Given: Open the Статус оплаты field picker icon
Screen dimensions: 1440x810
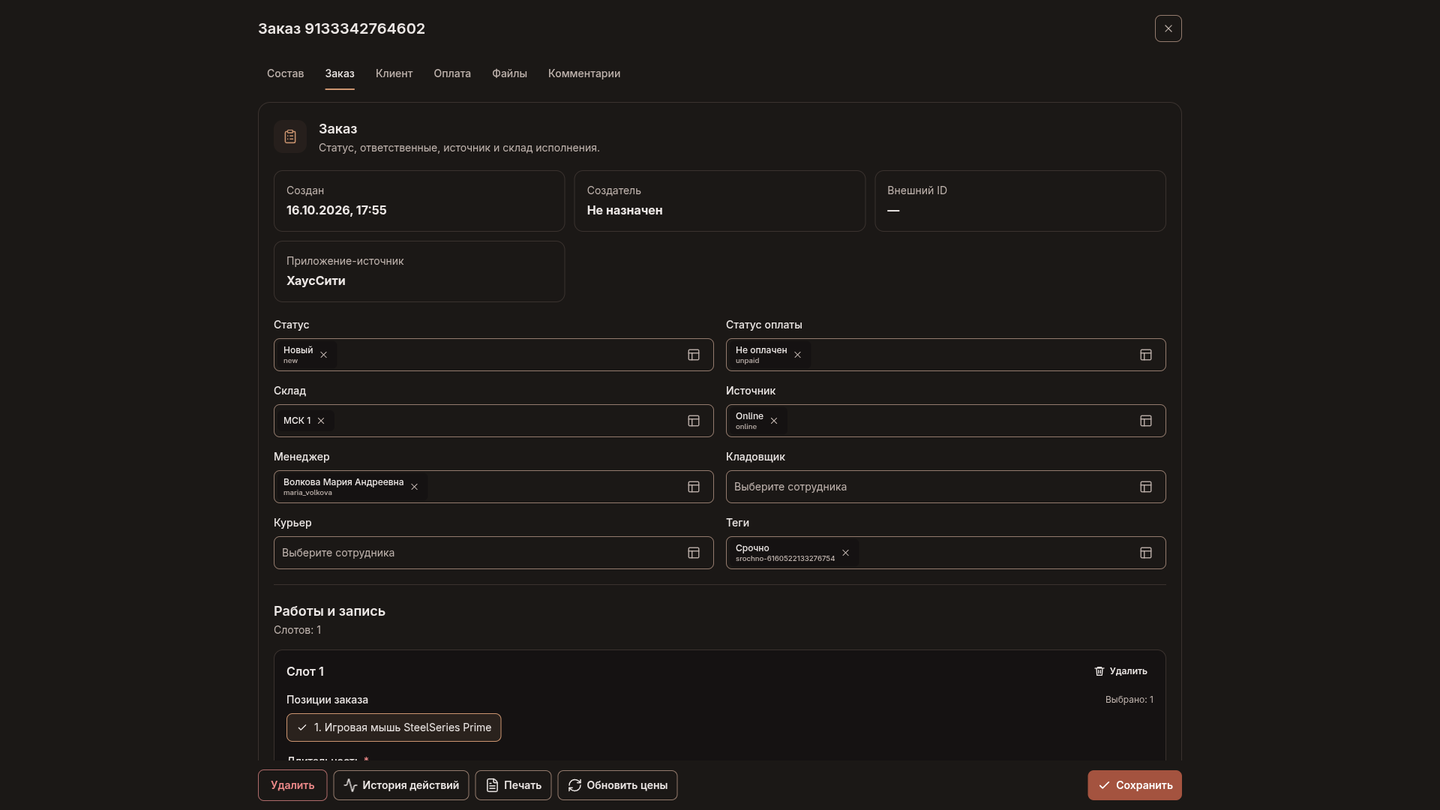Looking at the screenshot, I should coord(1146,355).
